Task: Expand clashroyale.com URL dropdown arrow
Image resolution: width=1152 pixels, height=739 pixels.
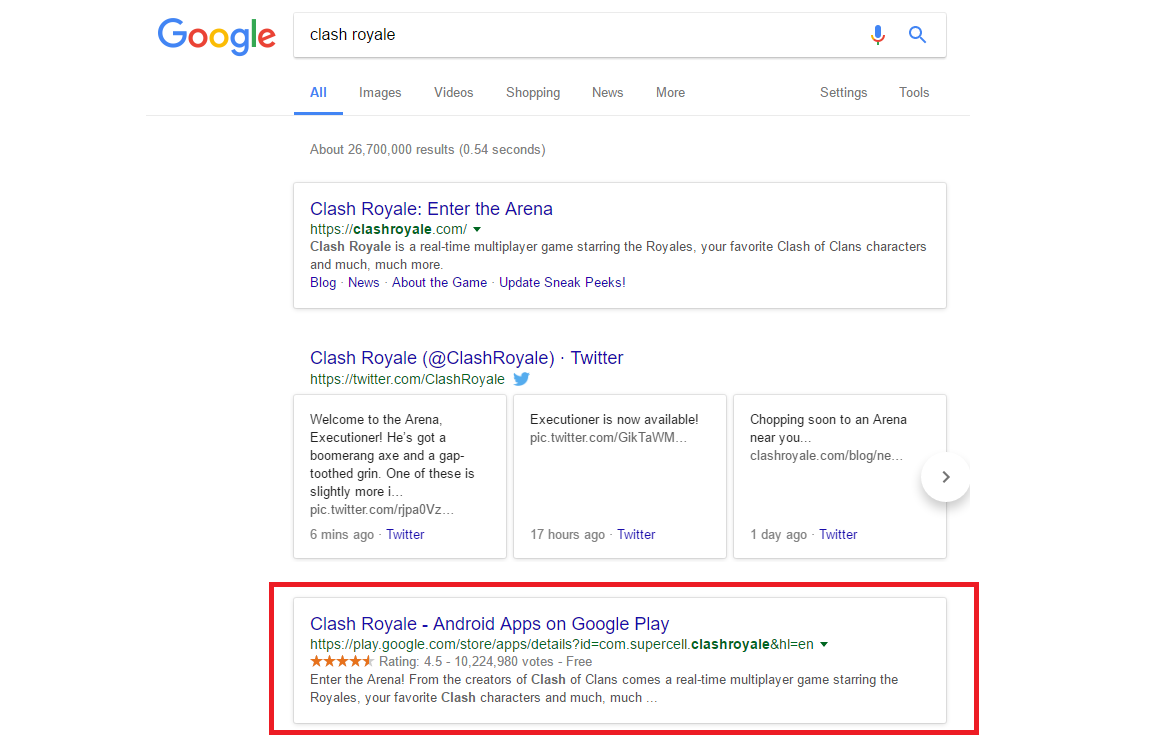Action: pyautogui.click(x=477, y=230)
